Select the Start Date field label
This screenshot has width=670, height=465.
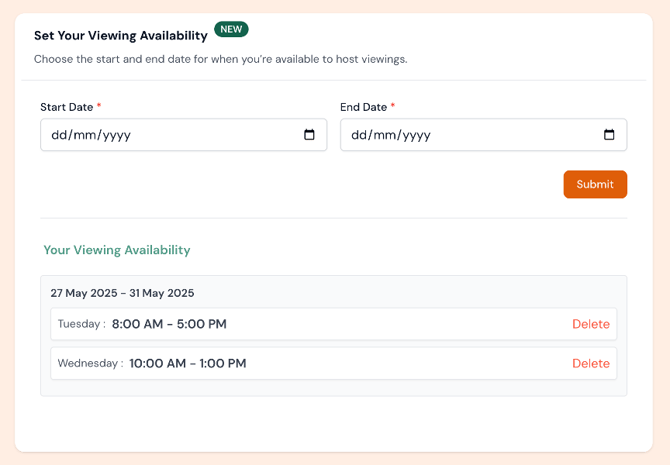66,107
